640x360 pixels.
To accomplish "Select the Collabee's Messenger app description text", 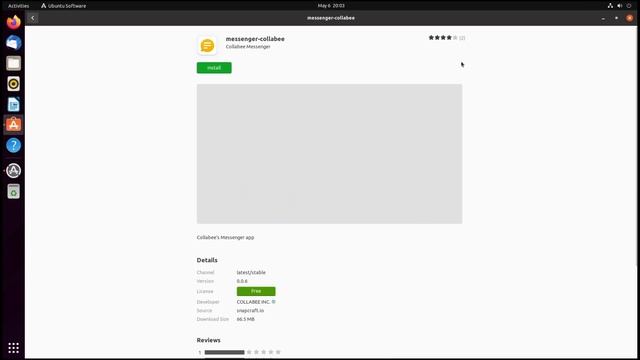I will pos(225,237).
